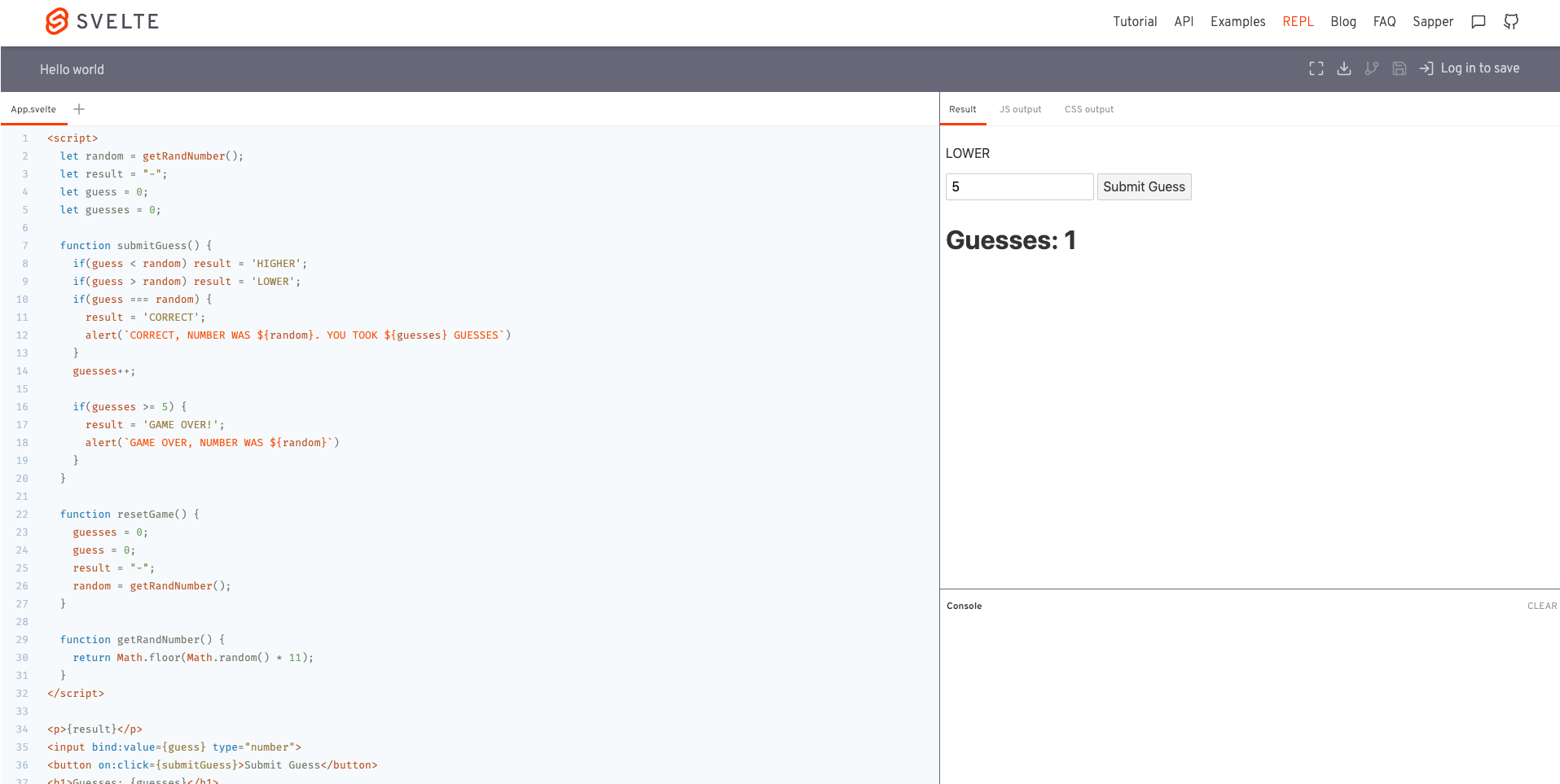Select the Result tab
The height and width of the screenshot is (784, 1560).
click(963, 109)
